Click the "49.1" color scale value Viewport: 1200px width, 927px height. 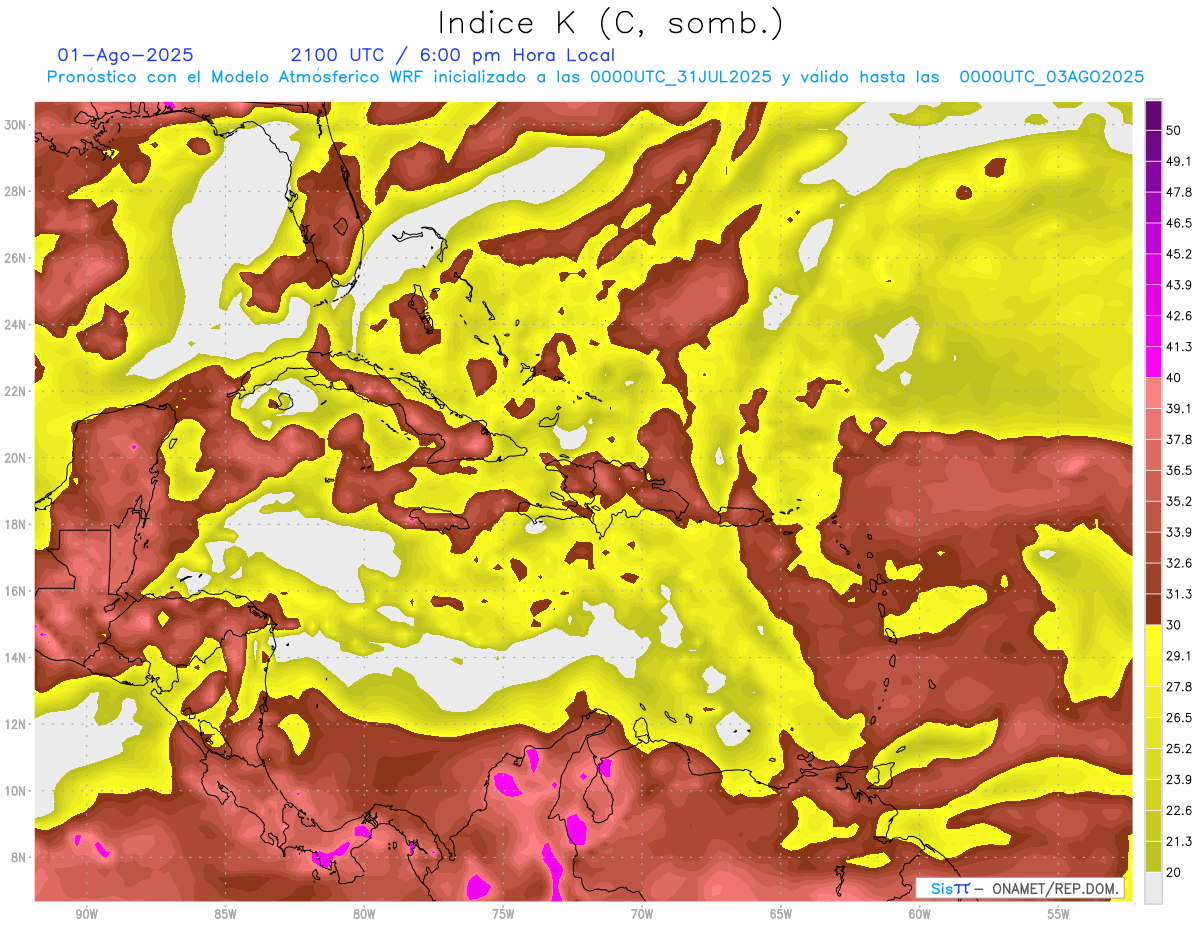tap(1178, 161)
